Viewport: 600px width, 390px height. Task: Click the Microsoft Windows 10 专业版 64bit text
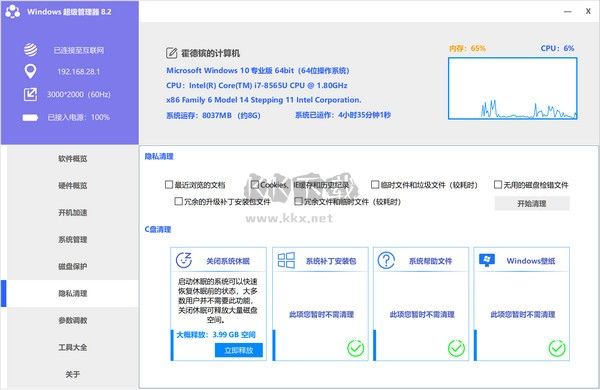pyautogui.click(x=258, y=70)
